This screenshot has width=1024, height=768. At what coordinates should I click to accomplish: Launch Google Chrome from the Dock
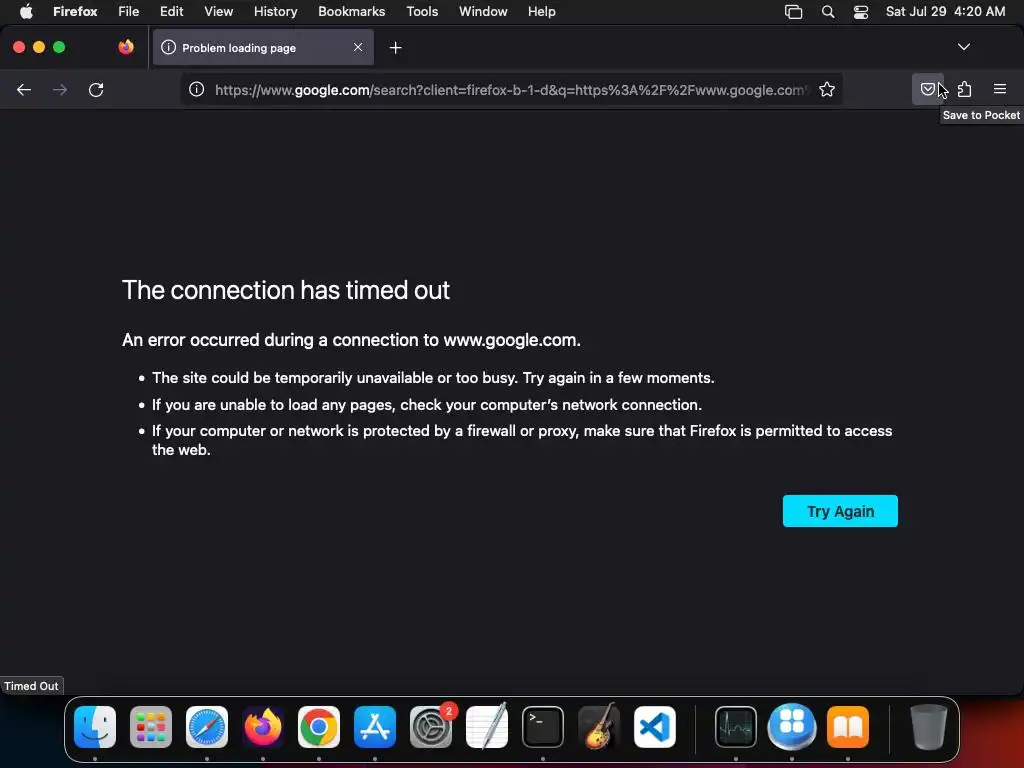319,727
